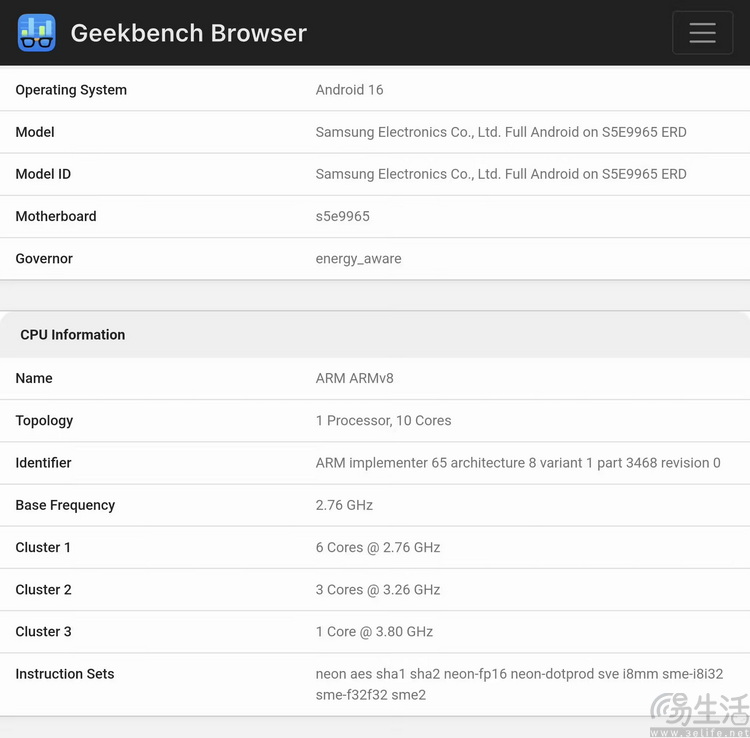
Task: Open the hamburger navigation menu
Action: coord(702,33)
